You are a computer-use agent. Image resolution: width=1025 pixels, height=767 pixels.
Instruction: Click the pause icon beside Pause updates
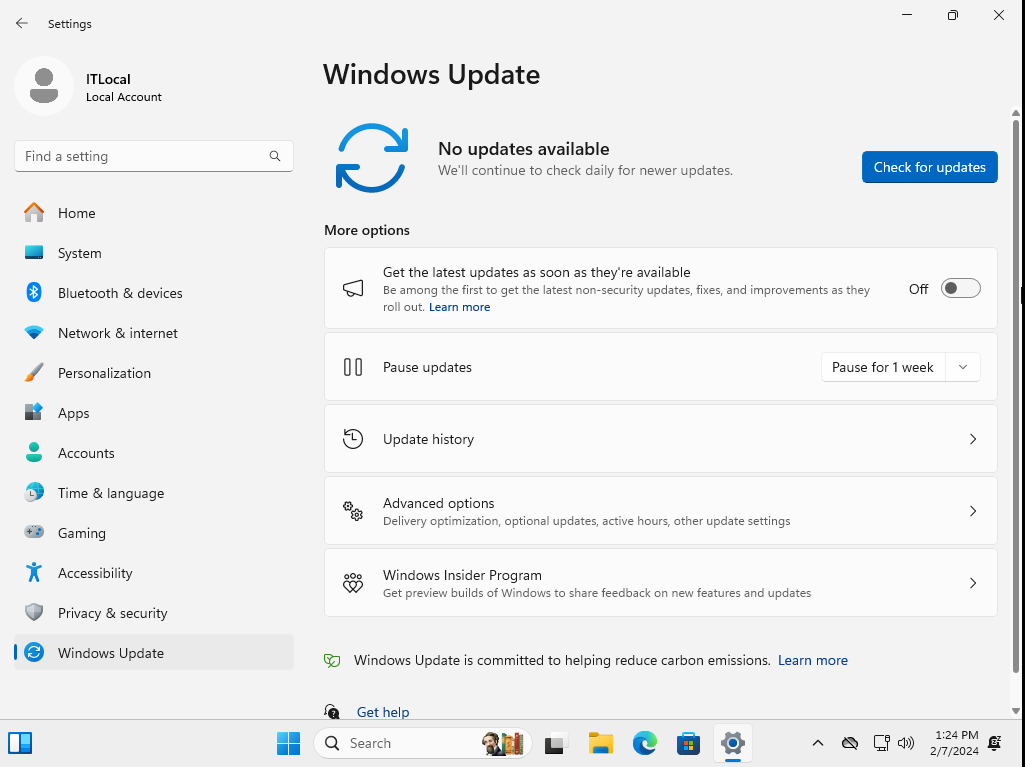pyautogui.click(x=353, y=367)
